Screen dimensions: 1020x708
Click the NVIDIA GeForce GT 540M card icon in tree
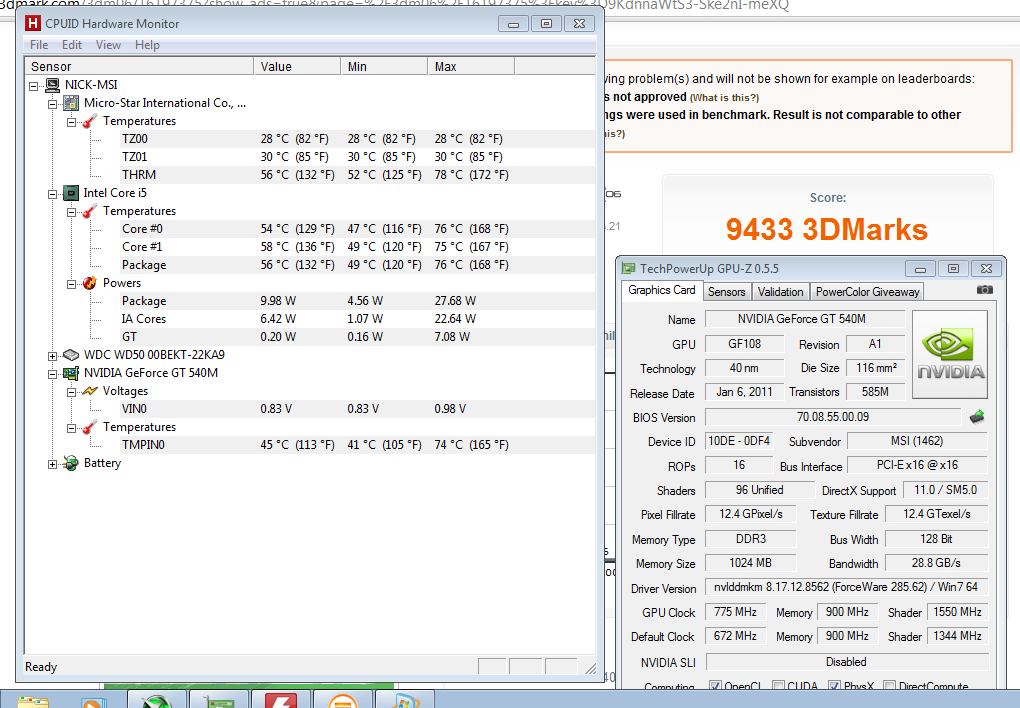coord(71,373)
